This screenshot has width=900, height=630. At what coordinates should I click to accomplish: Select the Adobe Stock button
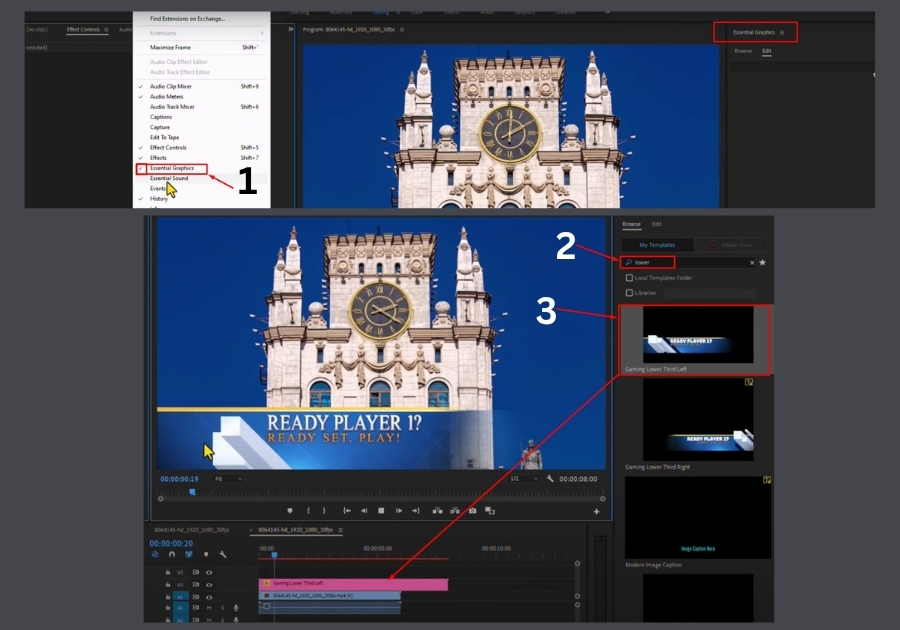pyautogui.click(x=731, y=245)
